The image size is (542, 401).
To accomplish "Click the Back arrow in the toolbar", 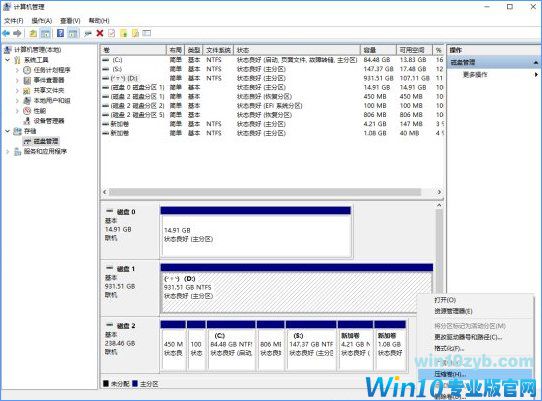I will (x=6, y=34).
